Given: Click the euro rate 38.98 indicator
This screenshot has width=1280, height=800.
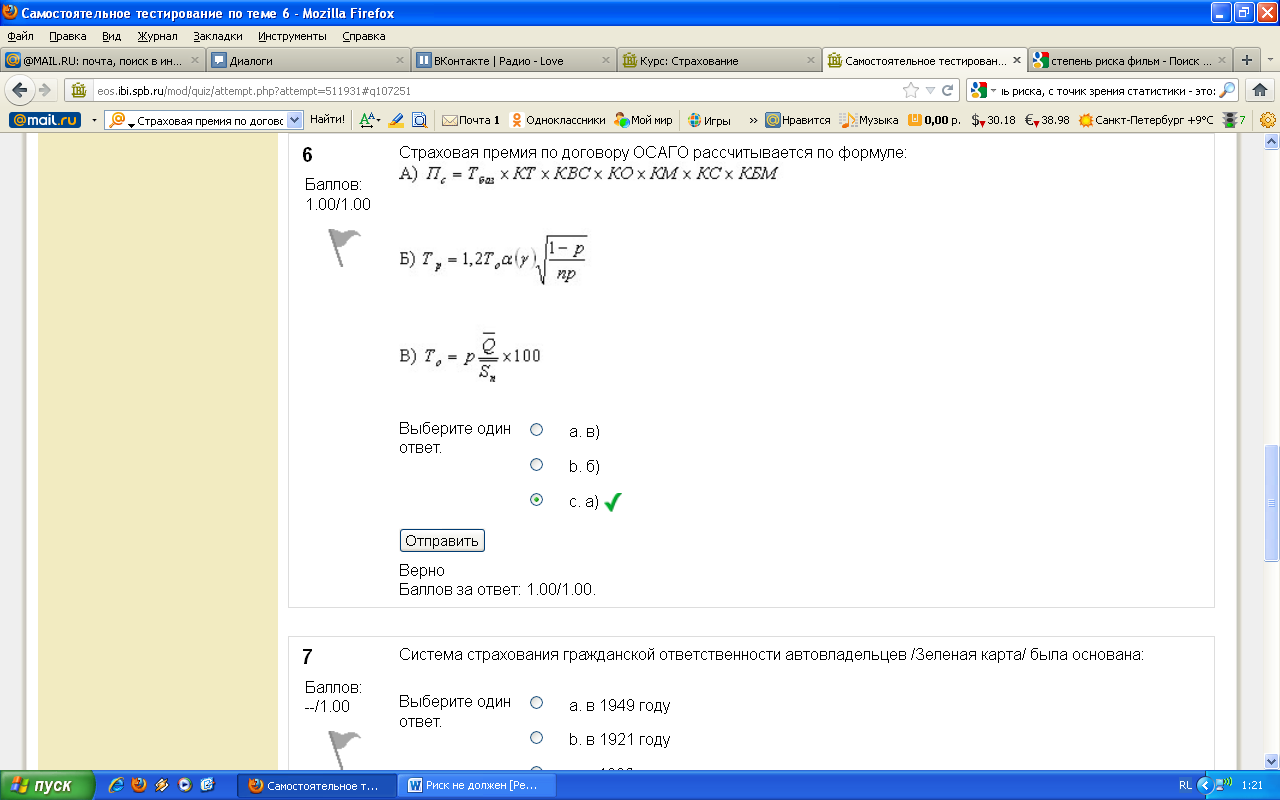Looking at the screenshot, I should [x=1047, y=120].
